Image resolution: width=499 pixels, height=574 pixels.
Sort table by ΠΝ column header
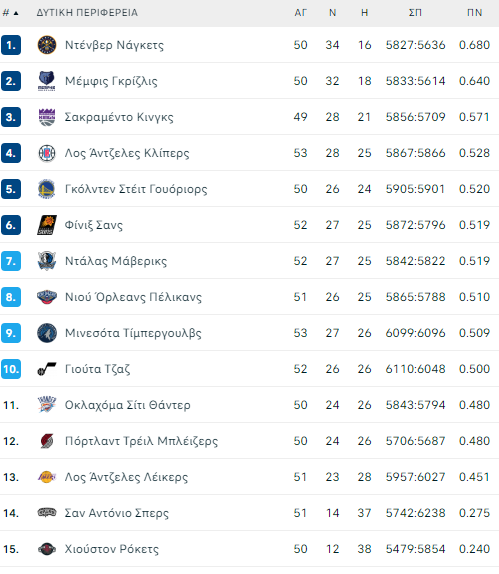click(474, 13)
